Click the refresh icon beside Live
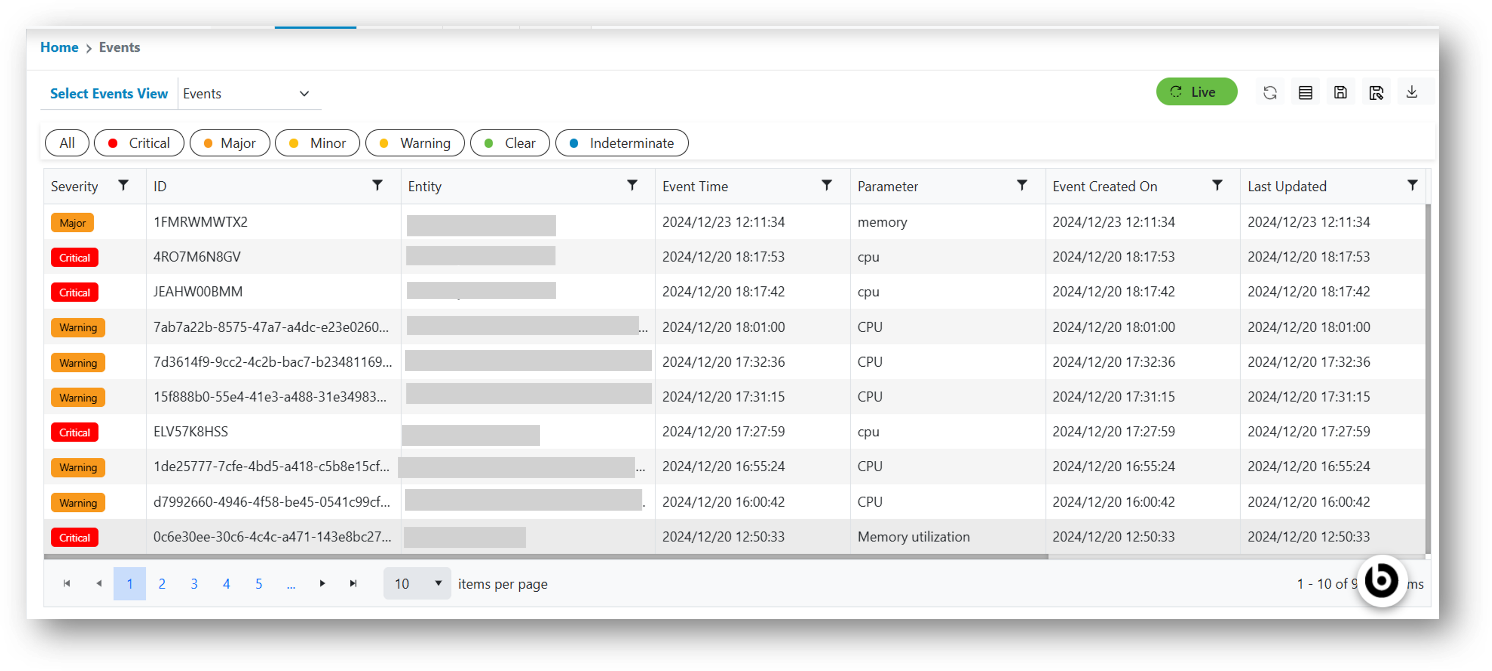 (1270, 92)
